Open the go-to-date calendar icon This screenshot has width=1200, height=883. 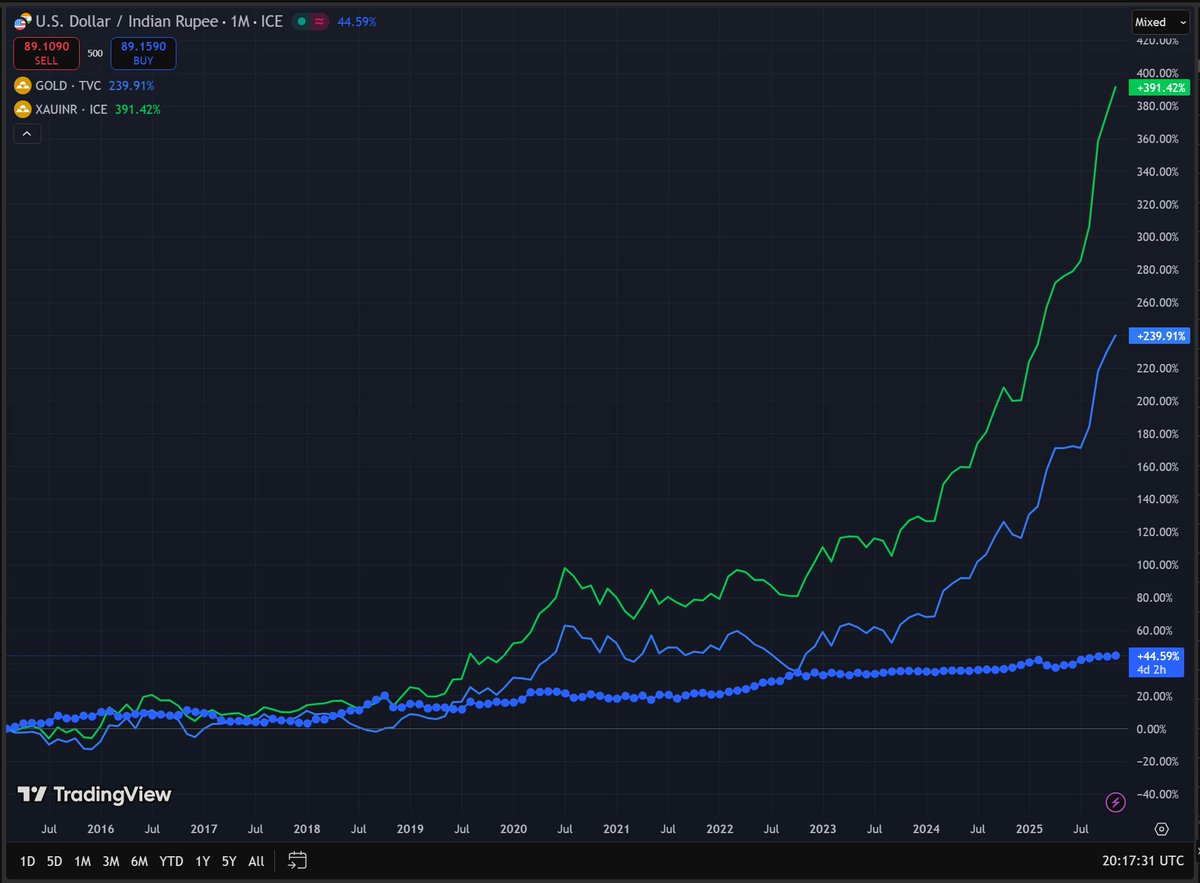tap(296, 861)
